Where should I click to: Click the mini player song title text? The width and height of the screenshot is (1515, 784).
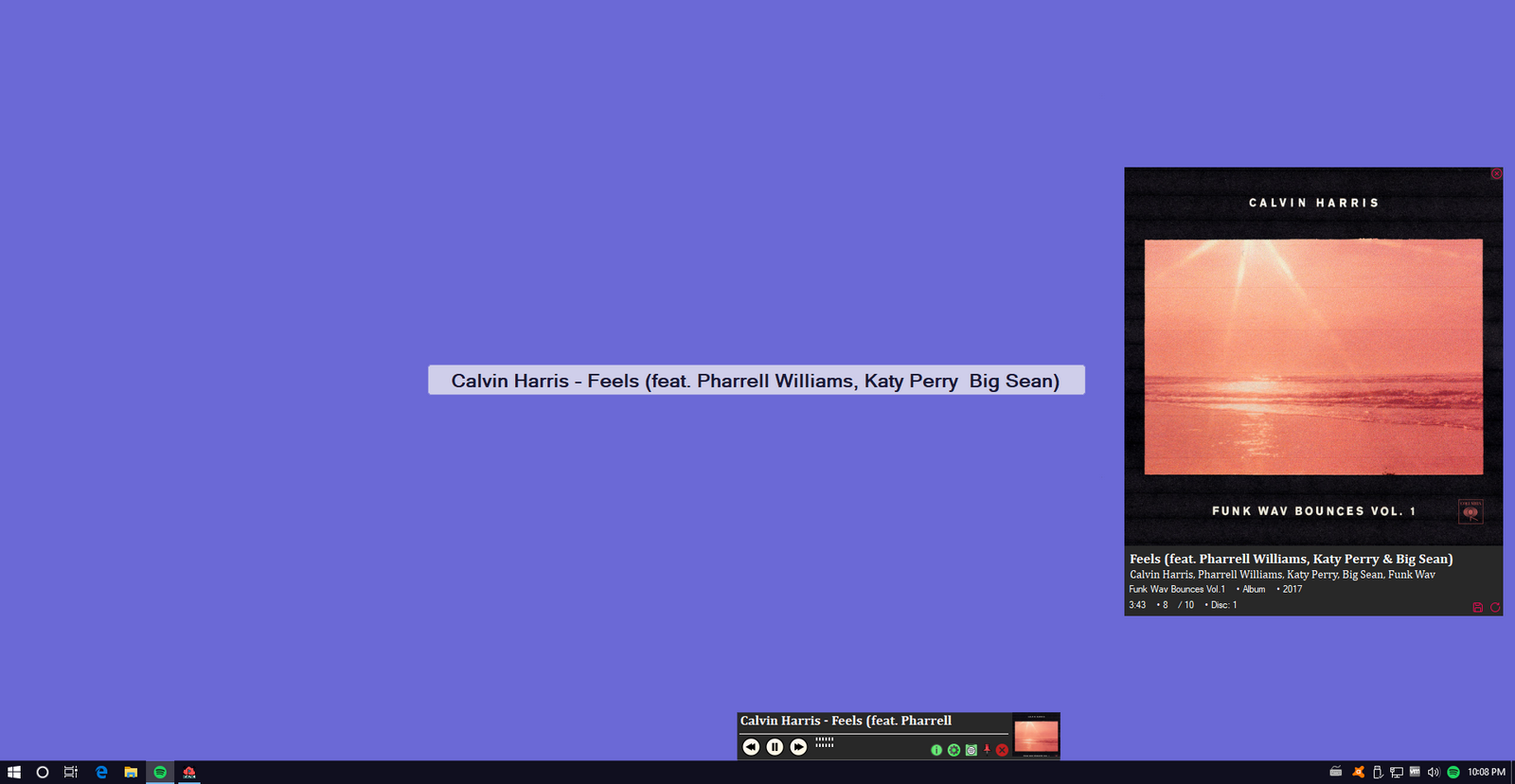846,721
